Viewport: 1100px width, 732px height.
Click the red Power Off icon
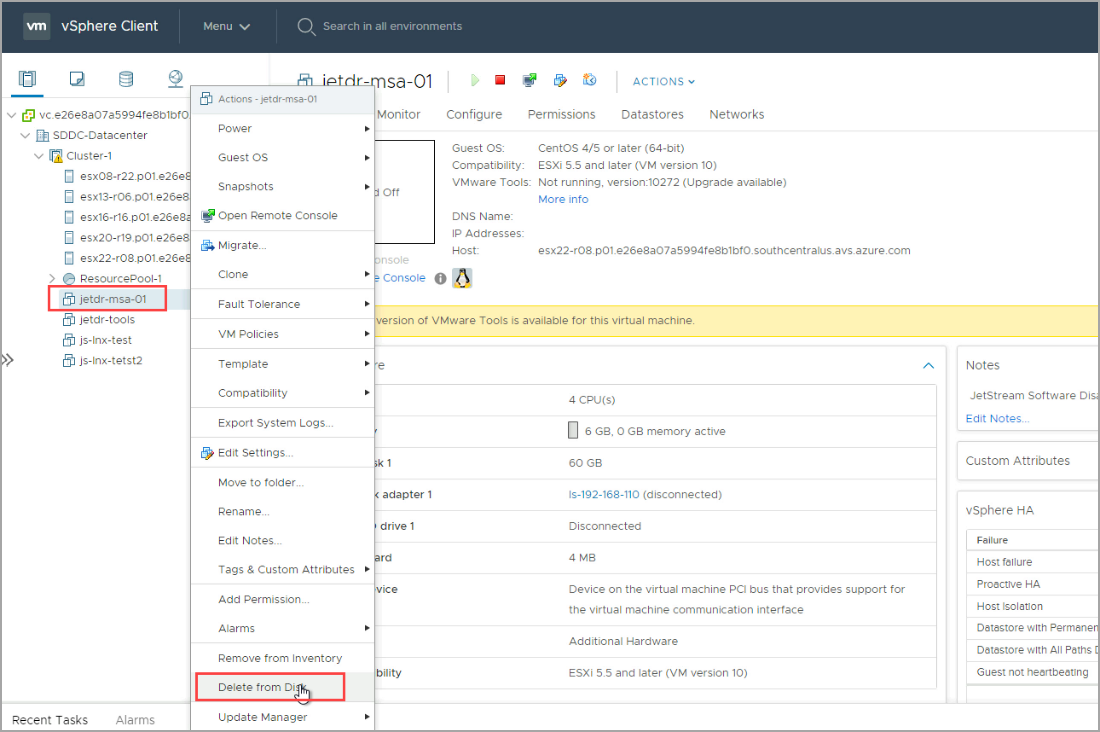[x=501, y=81]
